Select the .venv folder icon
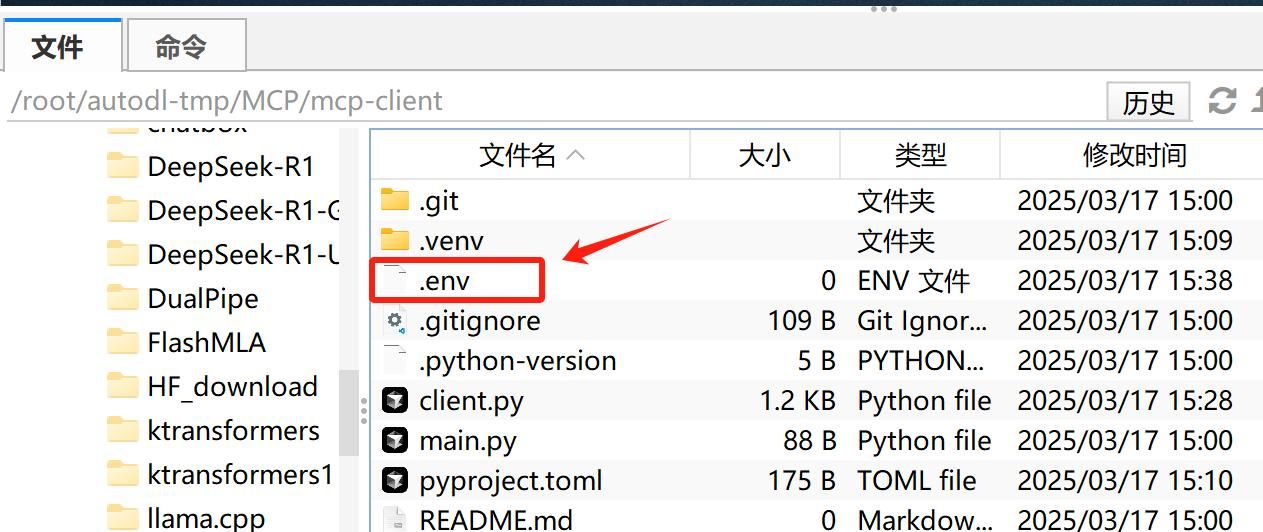The width and height of the screenshot is (1263, 532). (x=395, y=240)
